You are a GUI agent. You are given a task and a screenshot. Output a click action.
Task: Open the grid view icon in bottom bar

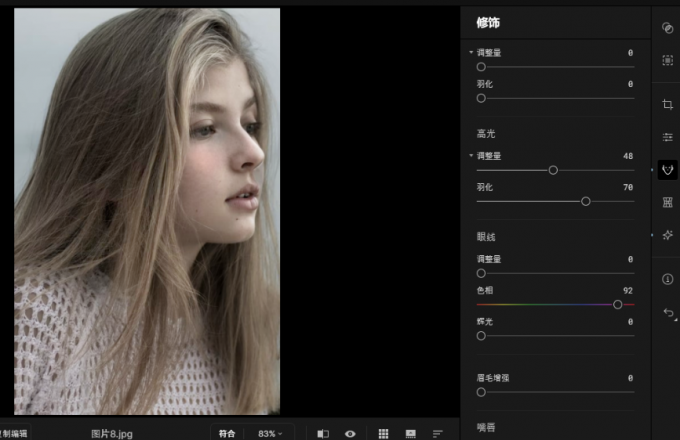pyautogui.click(x=383, y=433)
